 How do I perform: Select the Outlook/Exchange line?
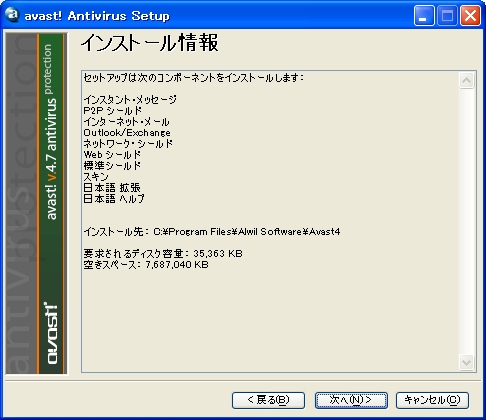[127, 133]
